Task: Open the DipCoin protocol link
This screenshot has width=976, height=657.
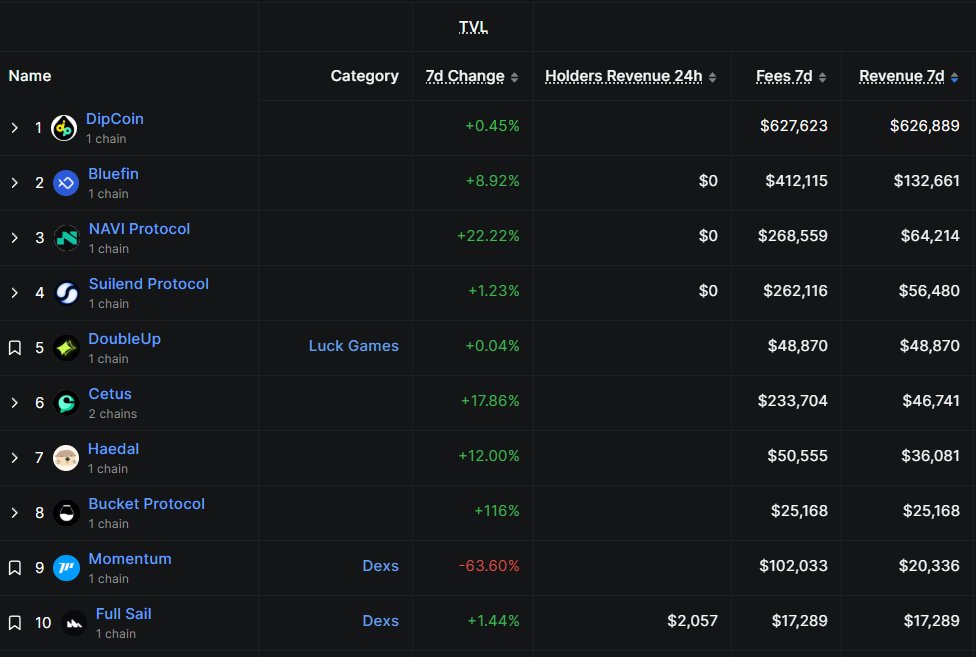Action: click(x=115, y=119)
